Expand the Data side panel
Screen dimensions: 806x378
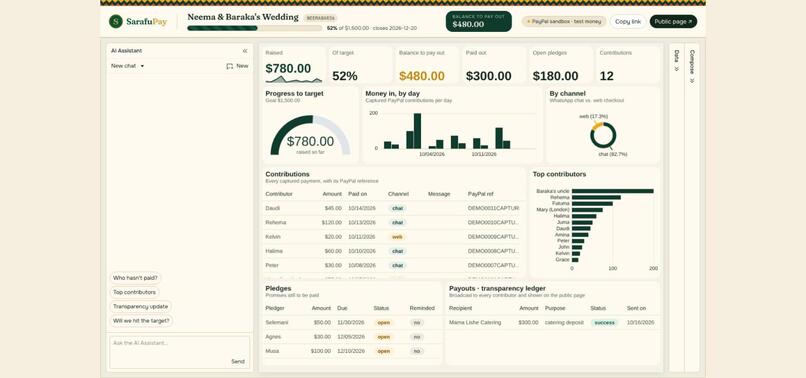(x=676, y=60)
